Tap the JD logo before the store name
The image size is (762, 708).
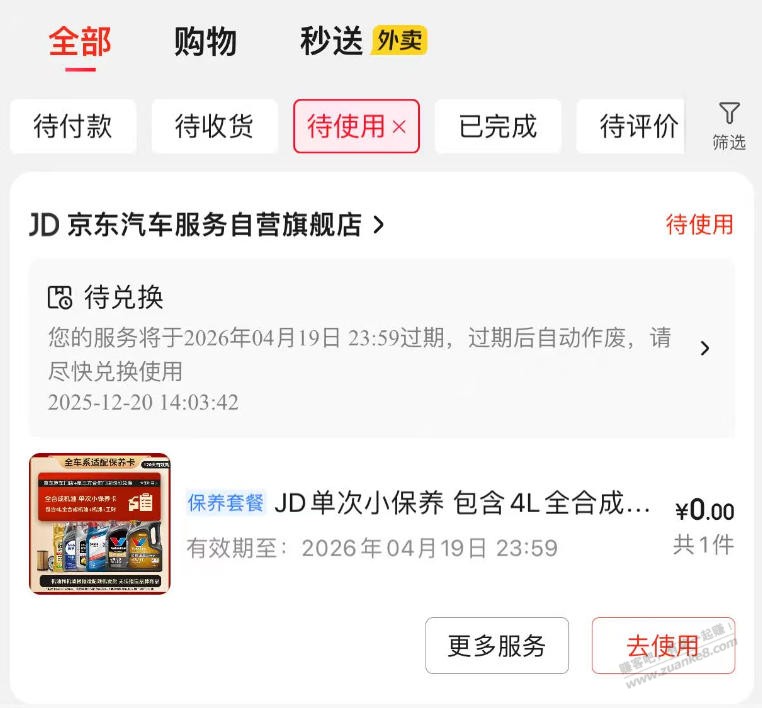(x=44, y=225)
